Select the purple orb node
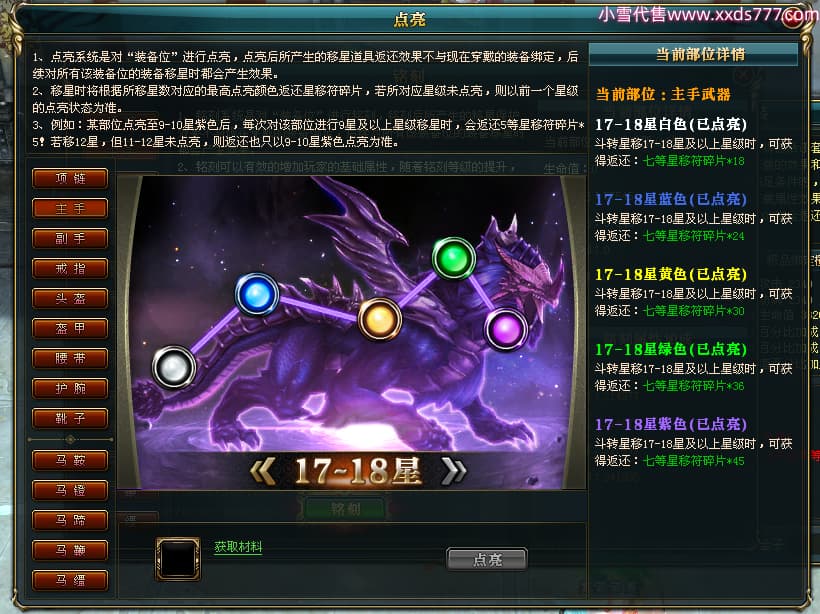This screenshot has height=614, width=820. pos(506,329)
